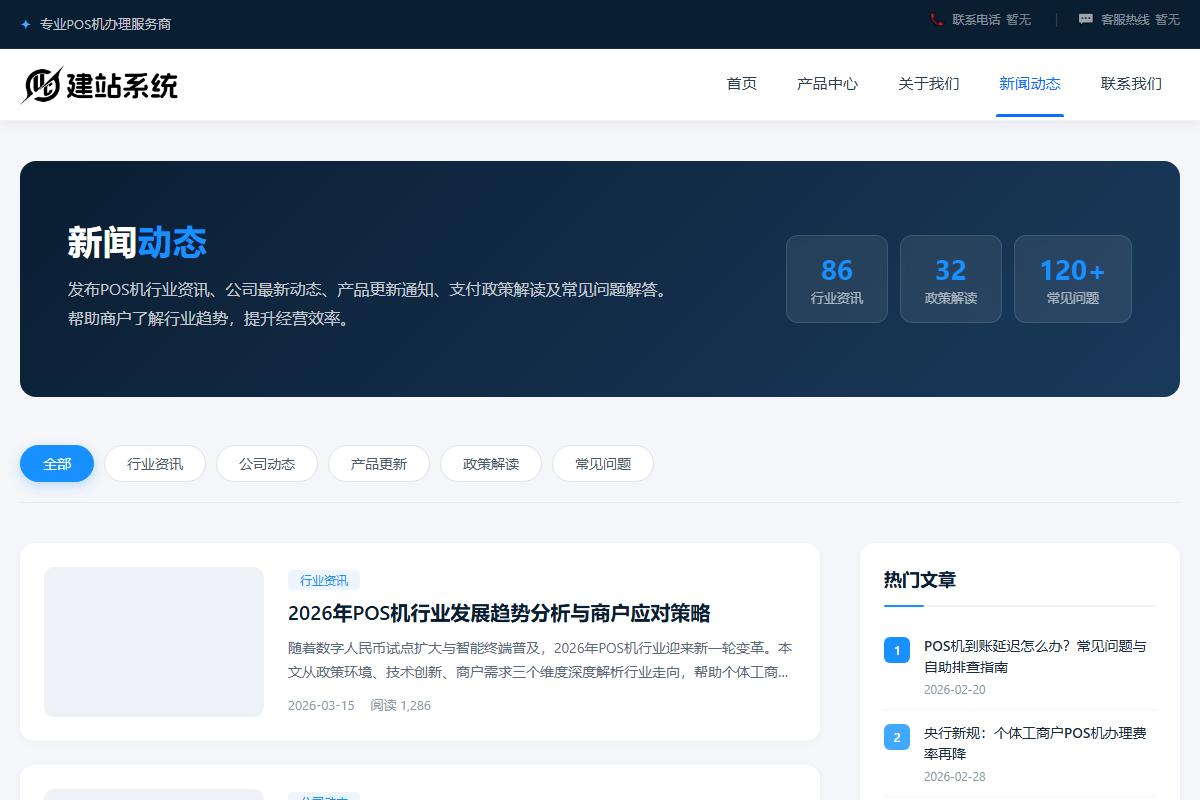Click the 120+ 常见问题 stat card

coord(1073,279)
